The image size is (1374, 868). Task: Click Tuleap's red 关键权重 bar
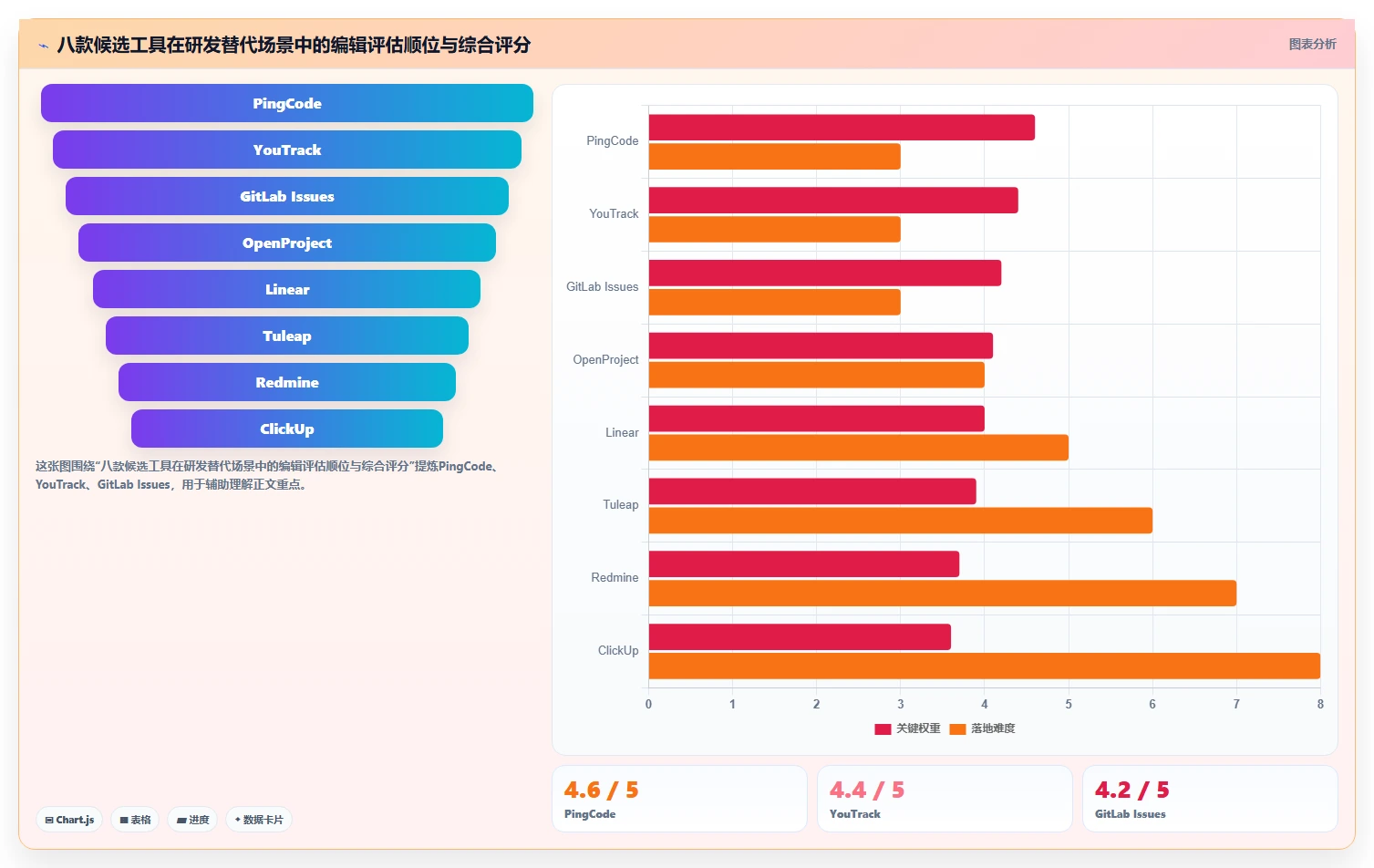pyautogui.click(x=812, y=491)
